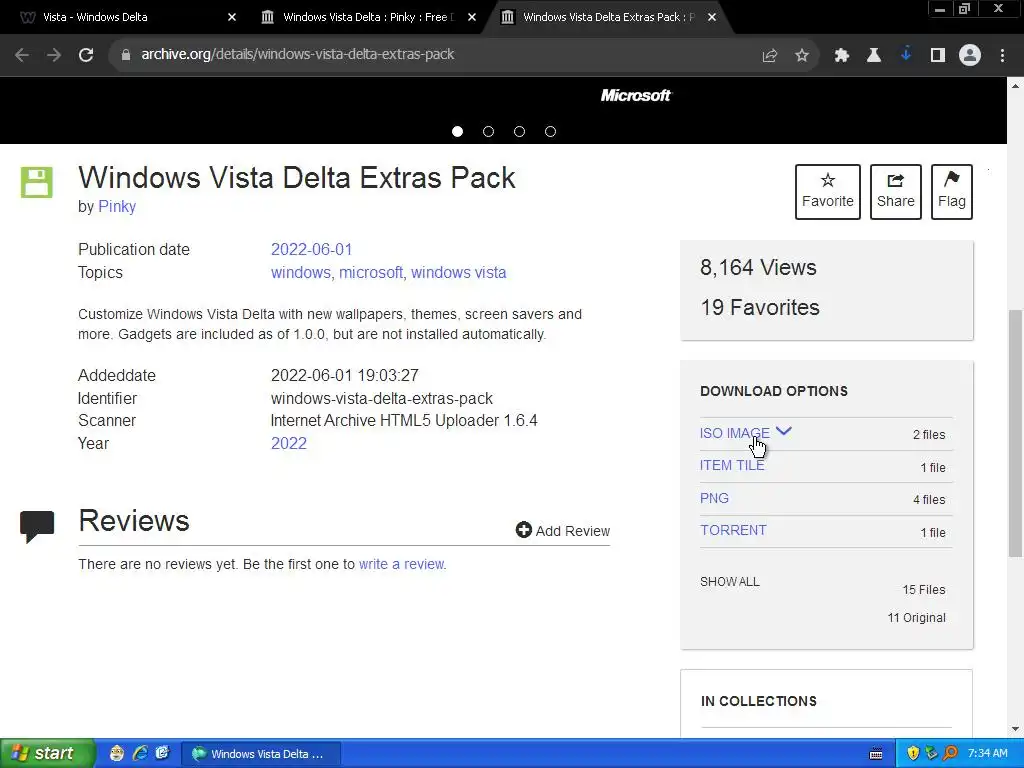Click third quick launch icon
This screenshot has width=1024, height=768.
click(162, 753)
